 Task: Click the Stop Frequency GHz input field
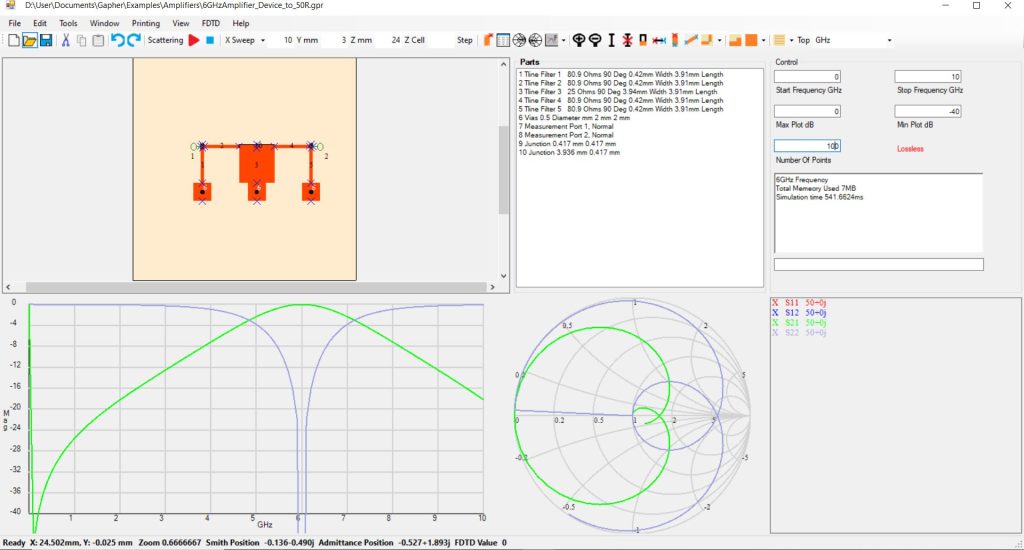928,77
